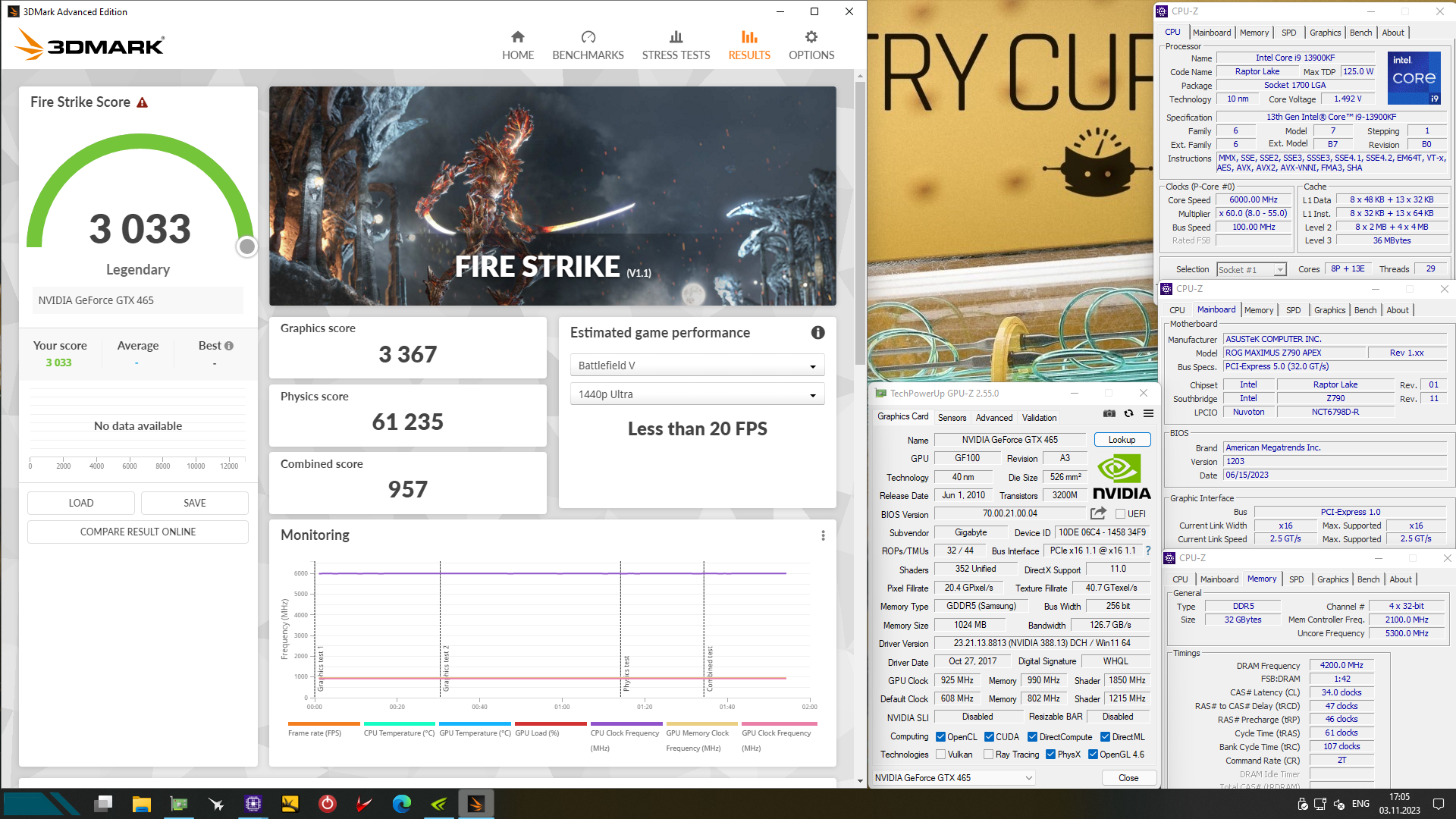Click the Intel Core i9 logo in CPU-Z
The height and width of the screenshot is (819, 1456).
[x=1414, y=77]
